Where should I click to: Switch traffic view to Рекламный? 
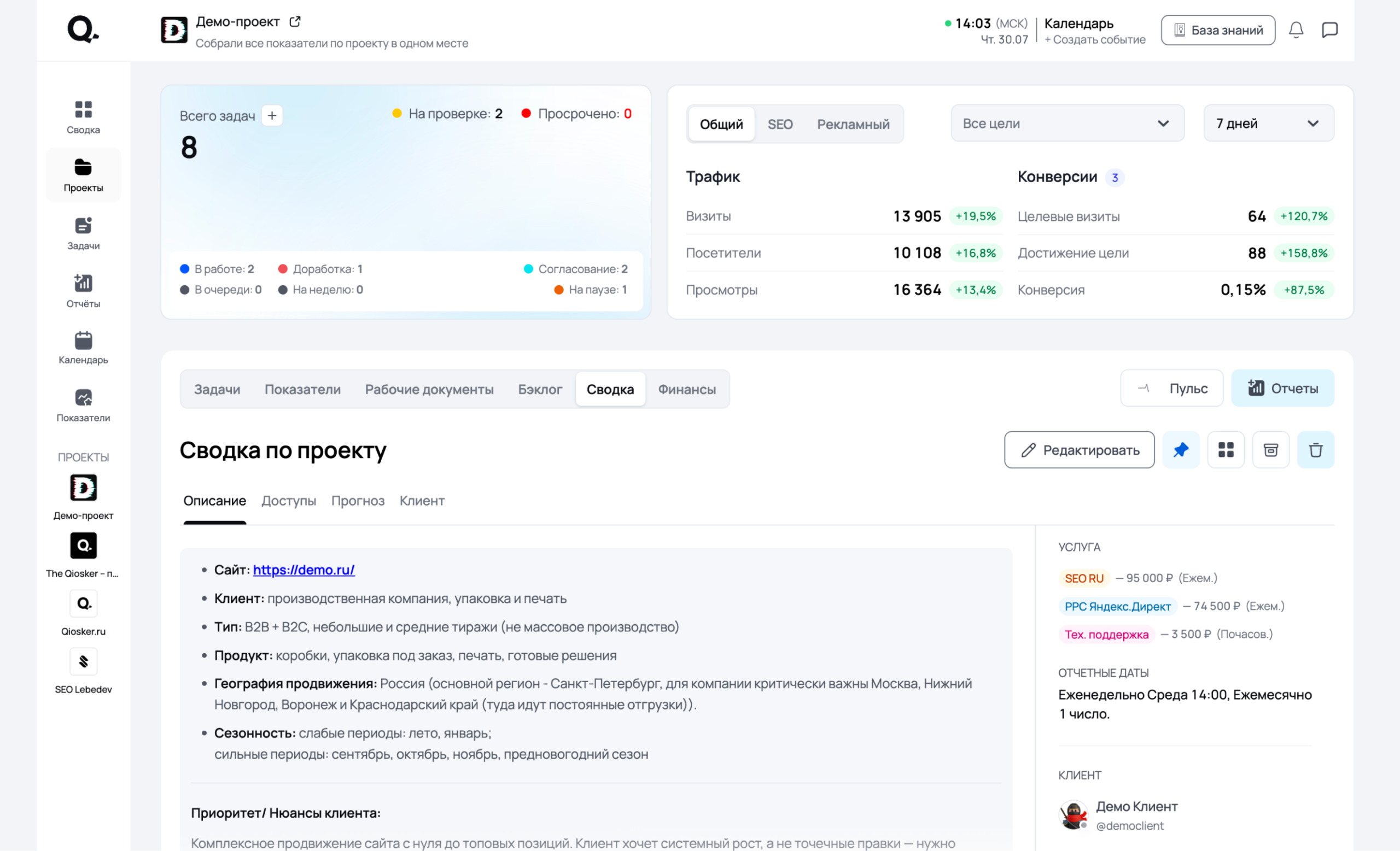(x=853, y=124)
